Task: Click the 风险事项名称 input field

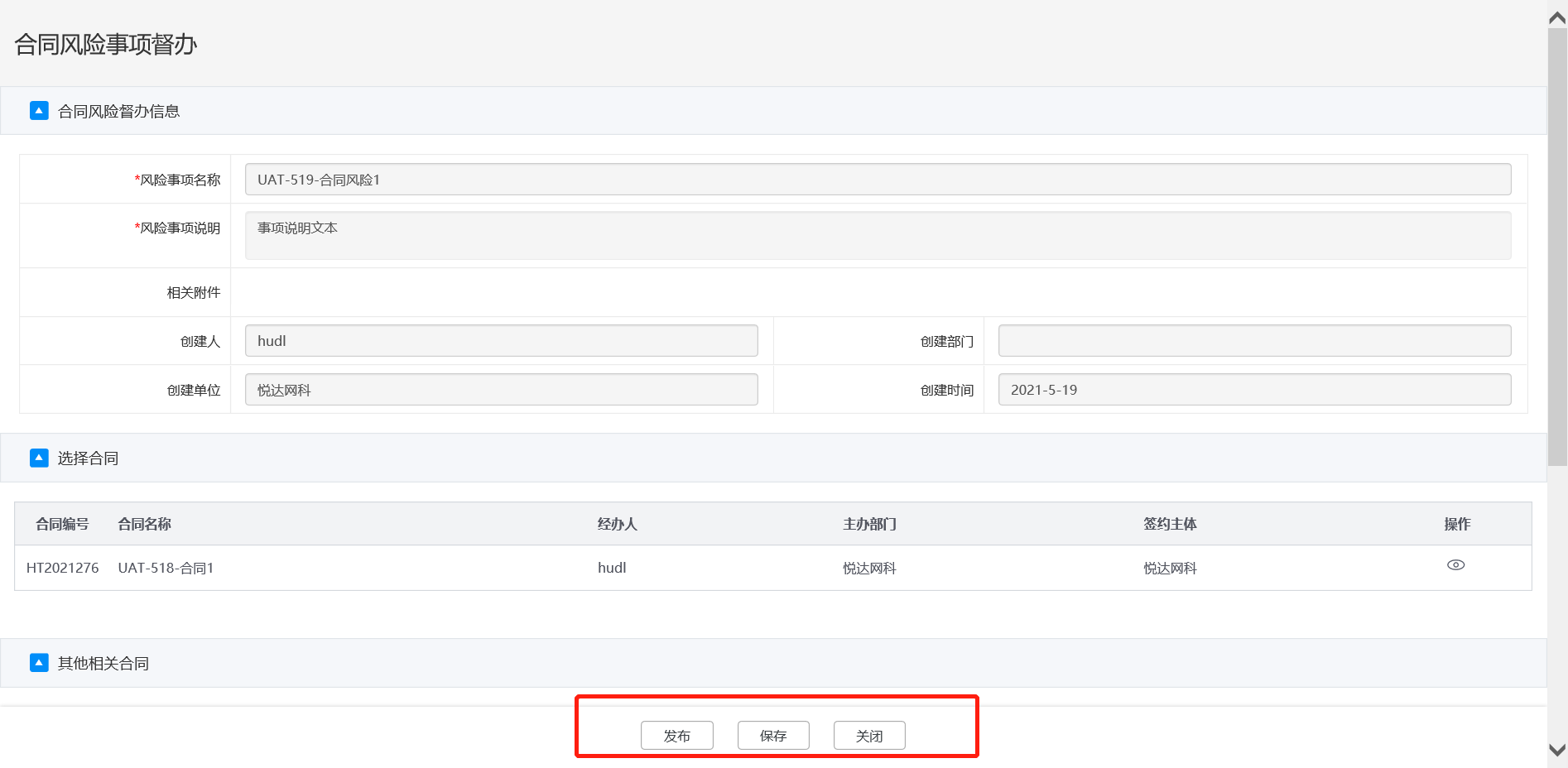Action: point(878,180)
